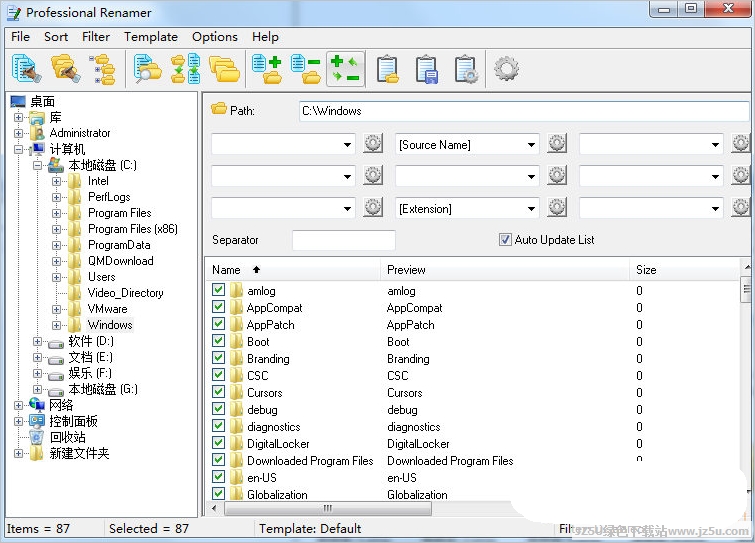The height and width of the screenshot is (543, 755).
Task: Click the rename folders toolbar icon
Action: [x=65, y=69]
